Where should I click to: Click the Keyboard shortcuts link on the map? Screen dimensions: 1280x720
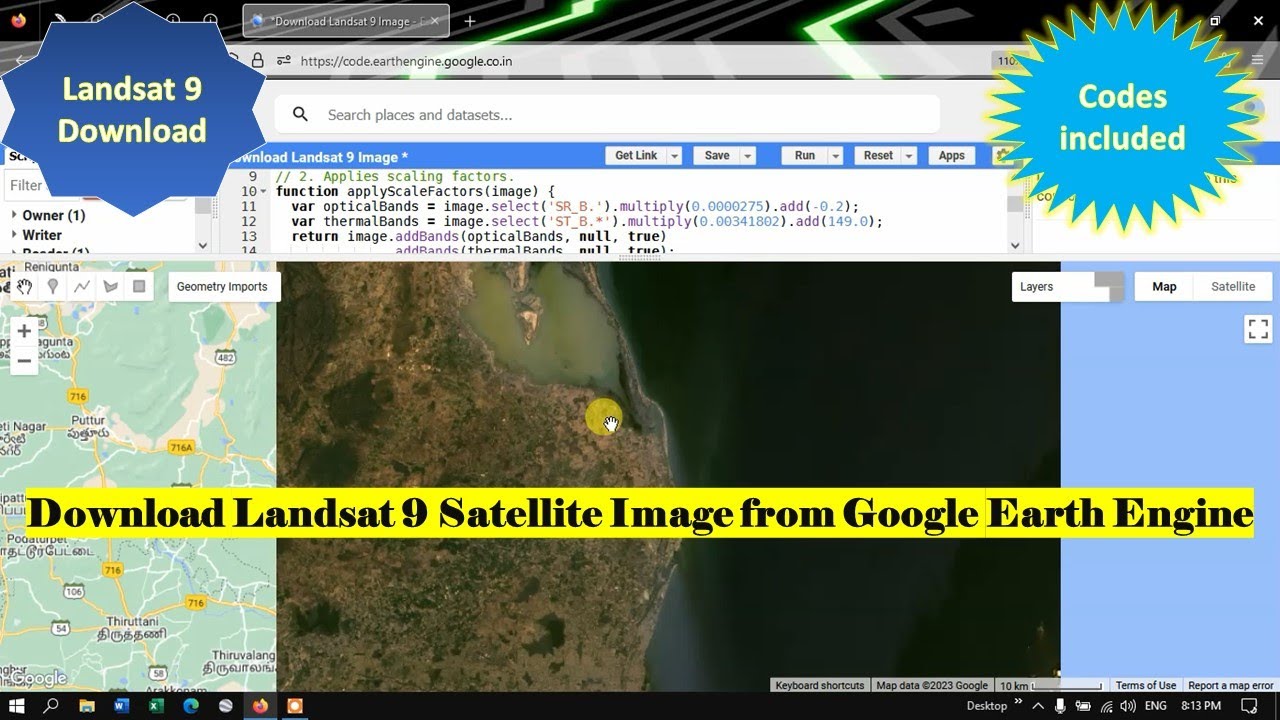click(820, 686)
